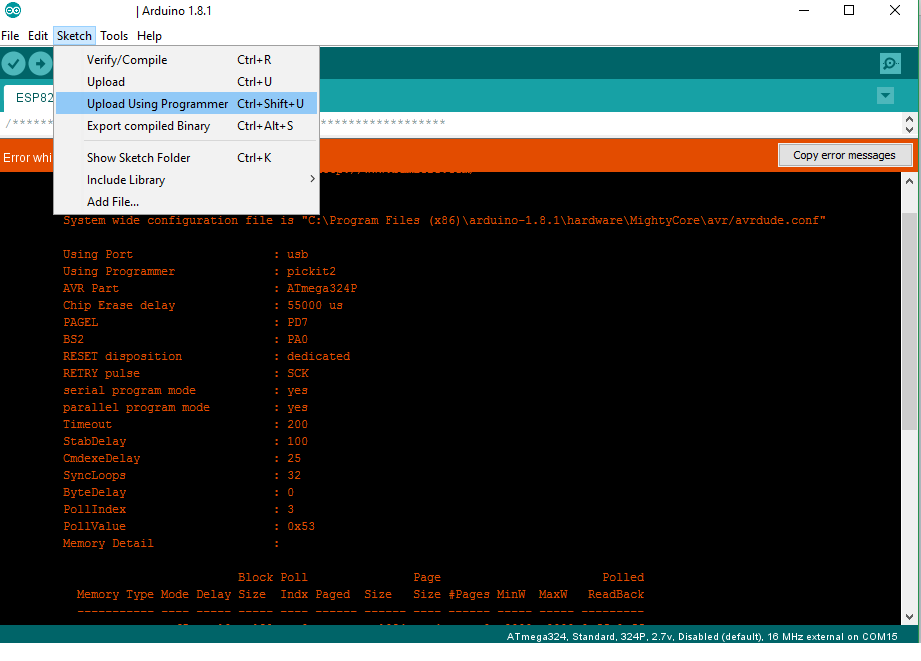Click the 'Chip Erase delay' line
The height and width of the screenshot is (661, 921).
point(203,306)
